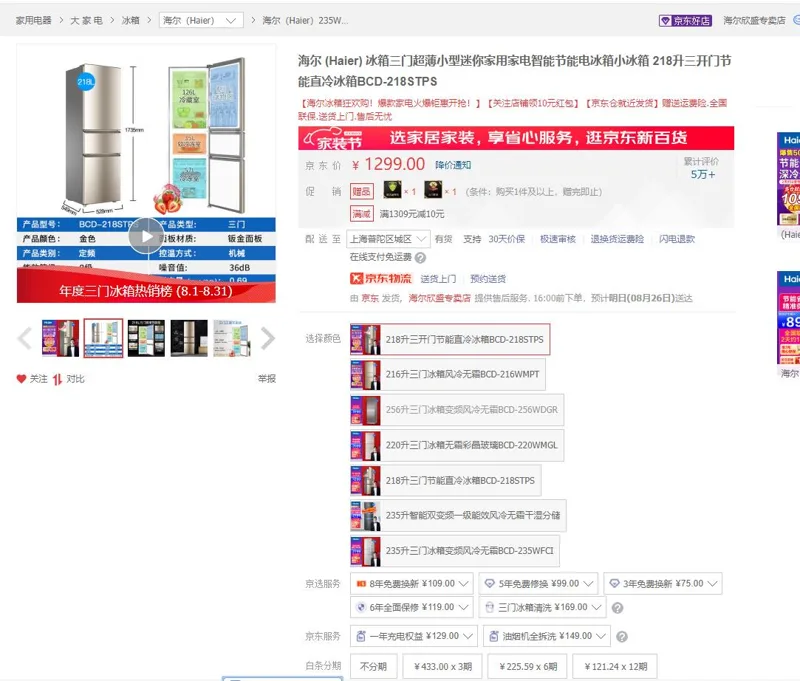Open 海尔 (Haier) brand breadcrumb dropdown
This screenshot has height=681, width=800.
click(201, 21)
